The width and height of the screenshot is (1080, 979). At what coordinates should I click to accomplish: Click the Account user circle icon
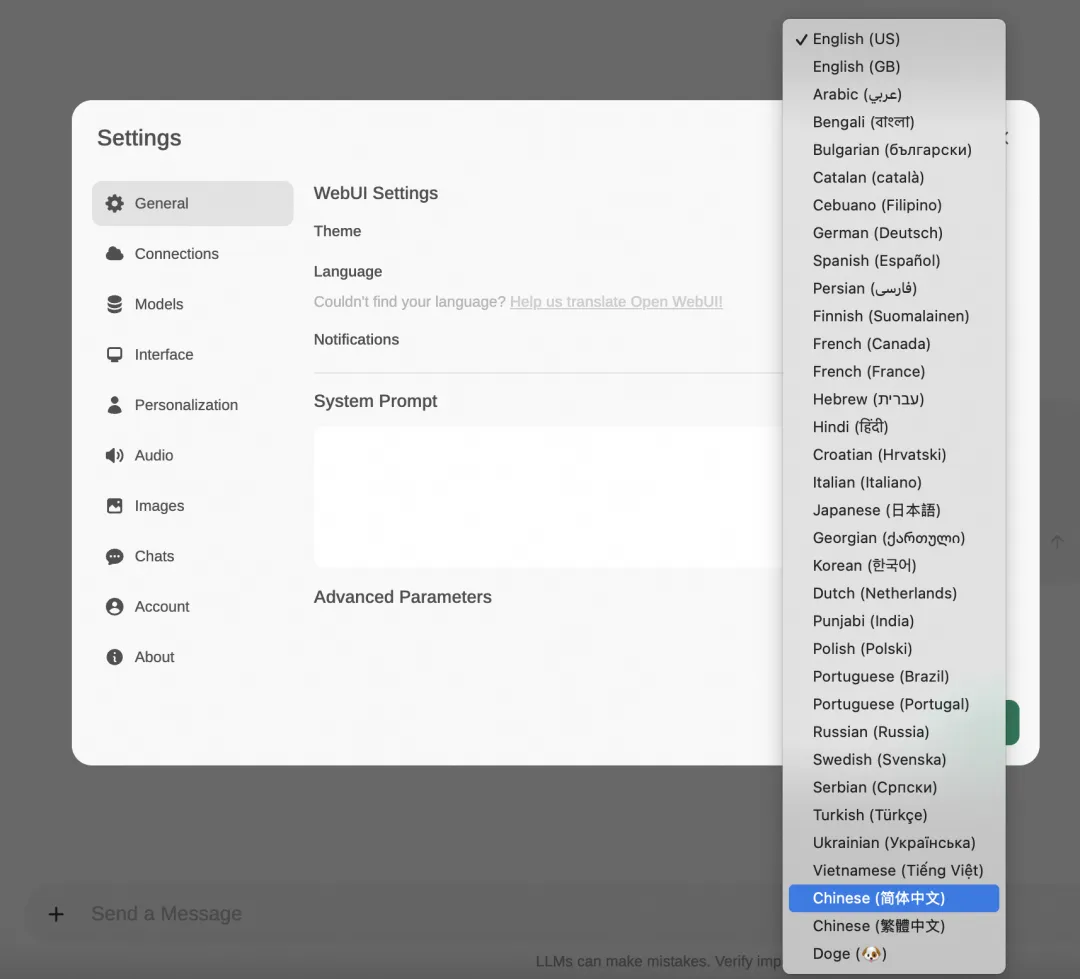[114, 606]
